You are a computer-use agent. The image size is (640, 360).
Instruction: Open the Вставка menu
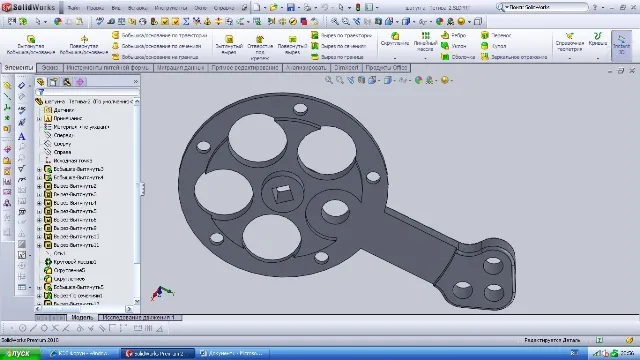pyautogui.click(x=138, y=8)
